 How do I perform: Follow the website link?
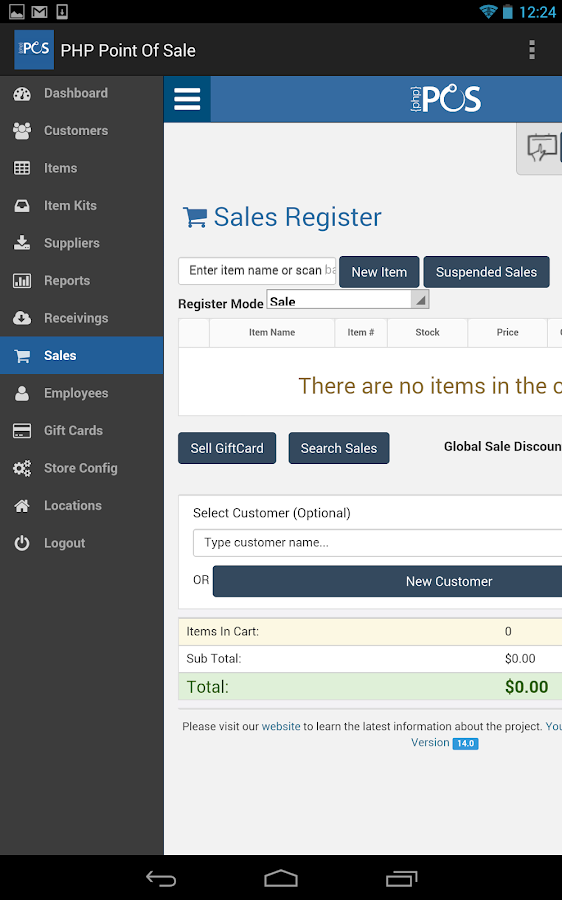tap(281, 727)
